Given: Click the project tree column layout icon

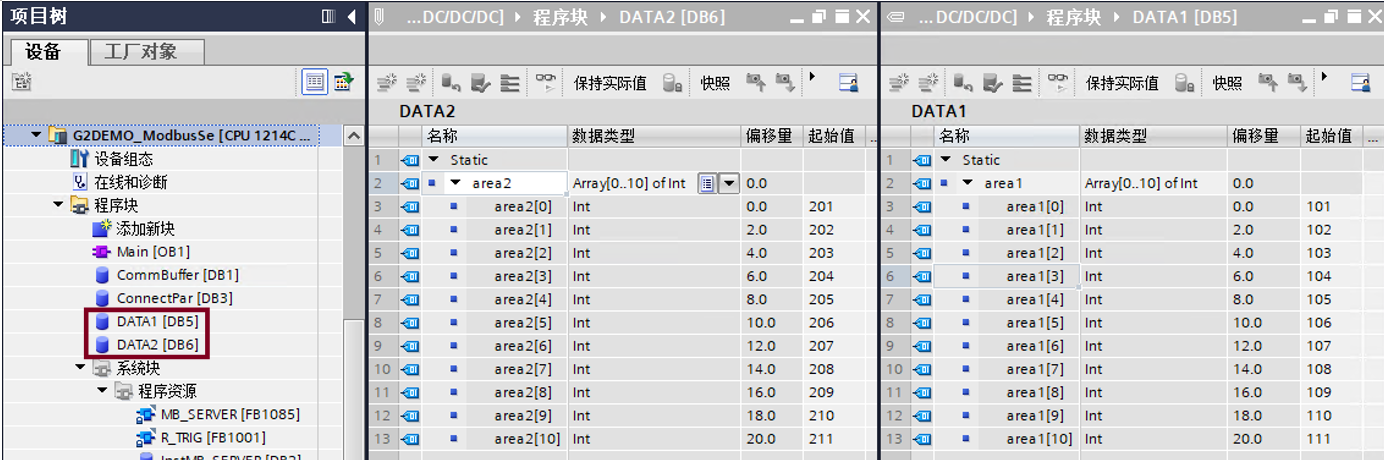Looking at the screenshot, I should pyautogui.click(x=329, y=17).
